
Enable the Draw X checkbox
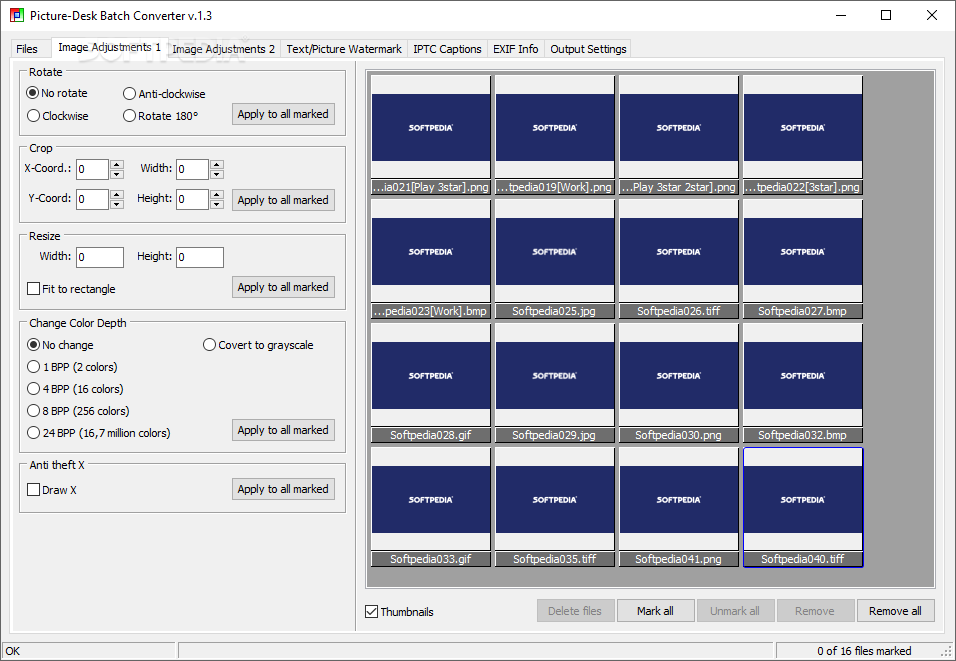coord(52,490)
